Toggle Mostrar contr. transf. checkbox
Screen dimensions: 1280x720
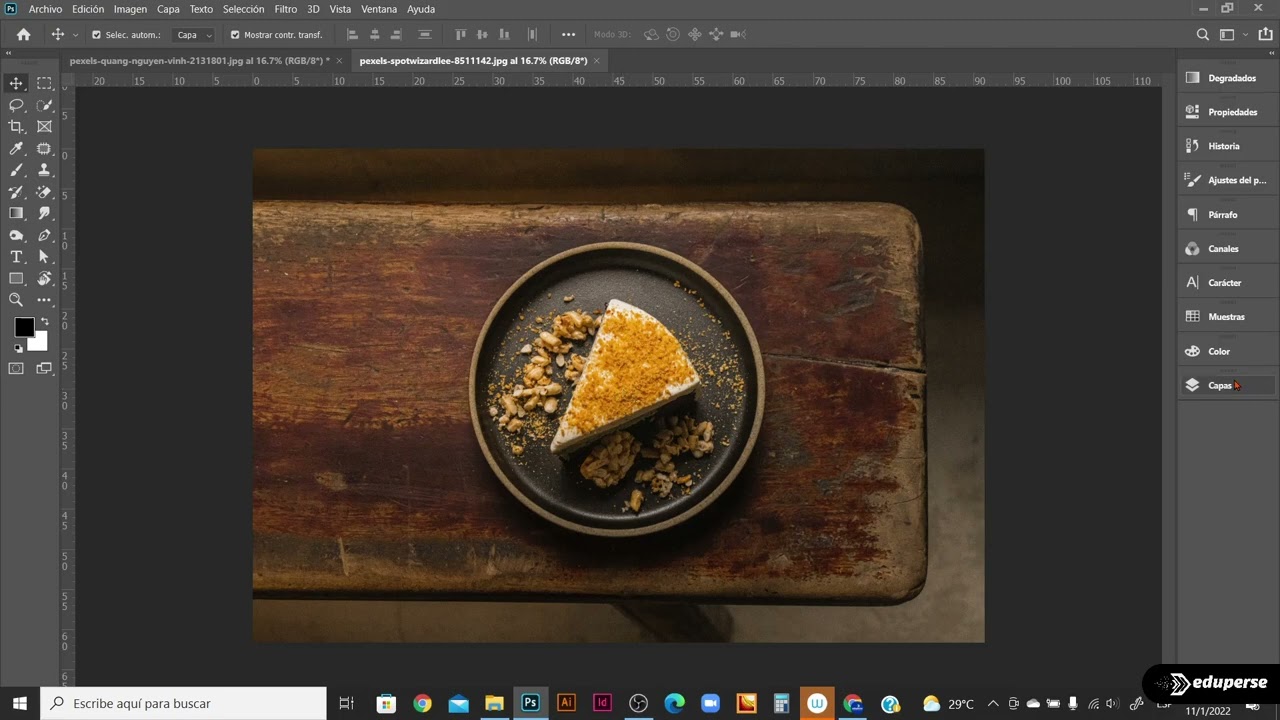[235, 35]
